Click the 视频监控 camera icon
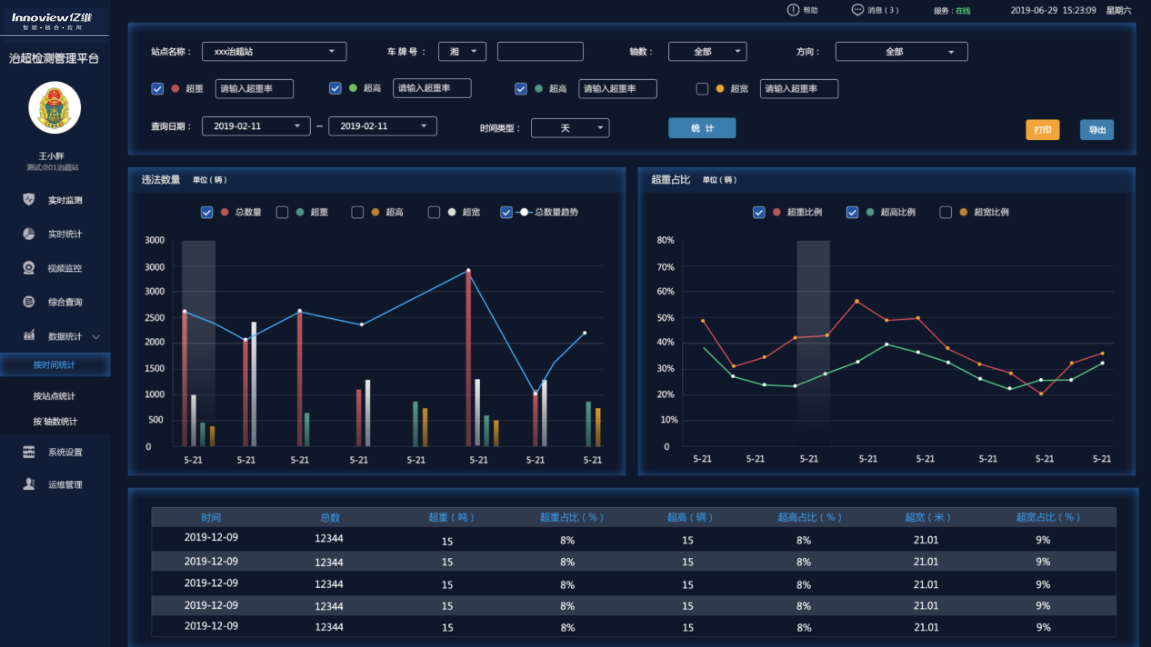1151x647 pixels. pyautogui.click(x=29, y=268)
